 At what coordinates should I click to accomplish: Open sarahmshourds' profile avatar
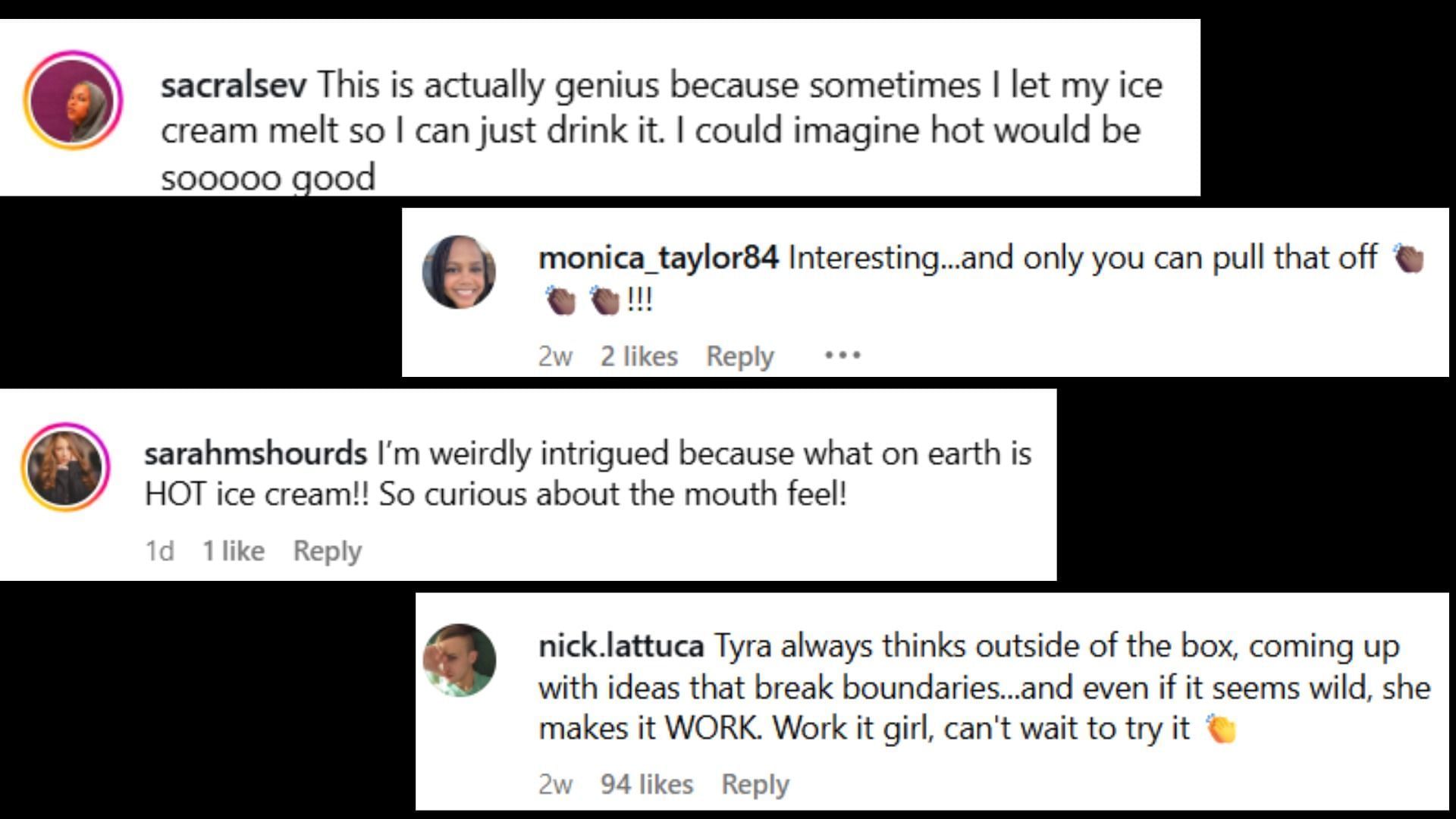click(65, 466)
